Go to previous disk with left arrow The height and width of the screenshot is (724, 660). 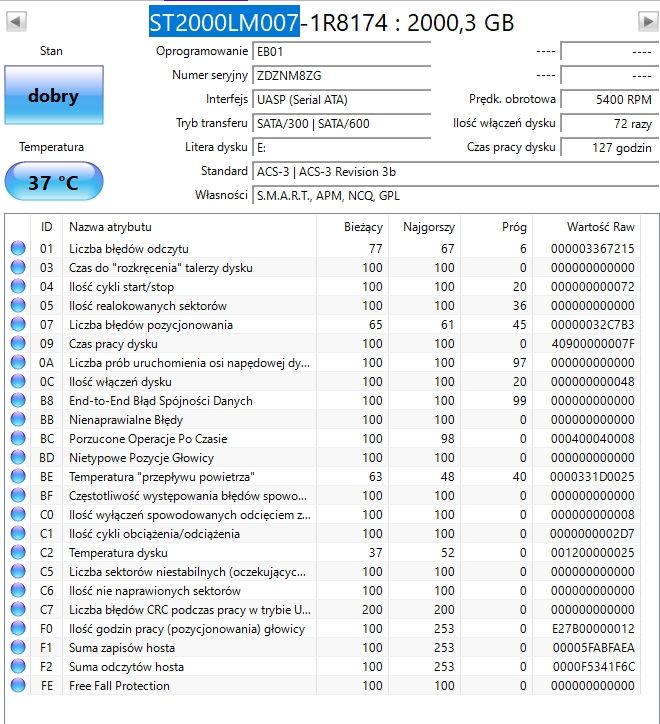pos(16,21)
